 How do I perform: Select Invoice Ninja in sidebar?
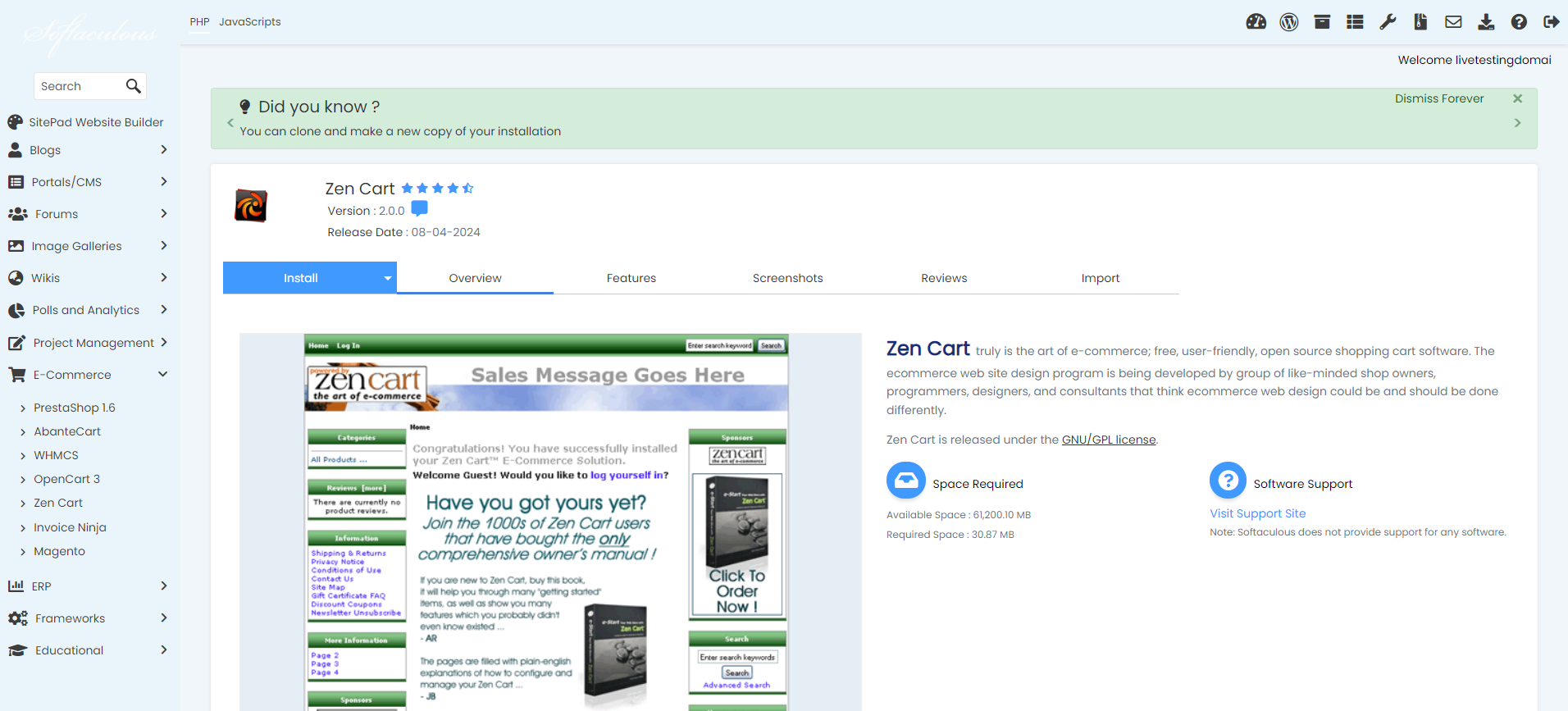coord(70,527)
